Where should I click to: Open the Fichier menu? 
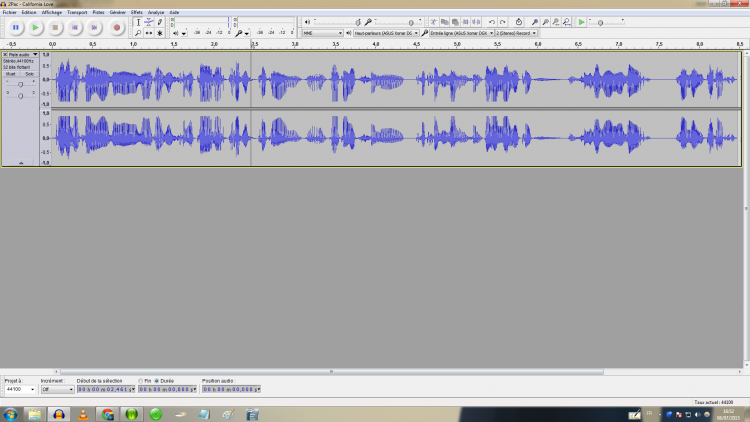coord(10,12)
